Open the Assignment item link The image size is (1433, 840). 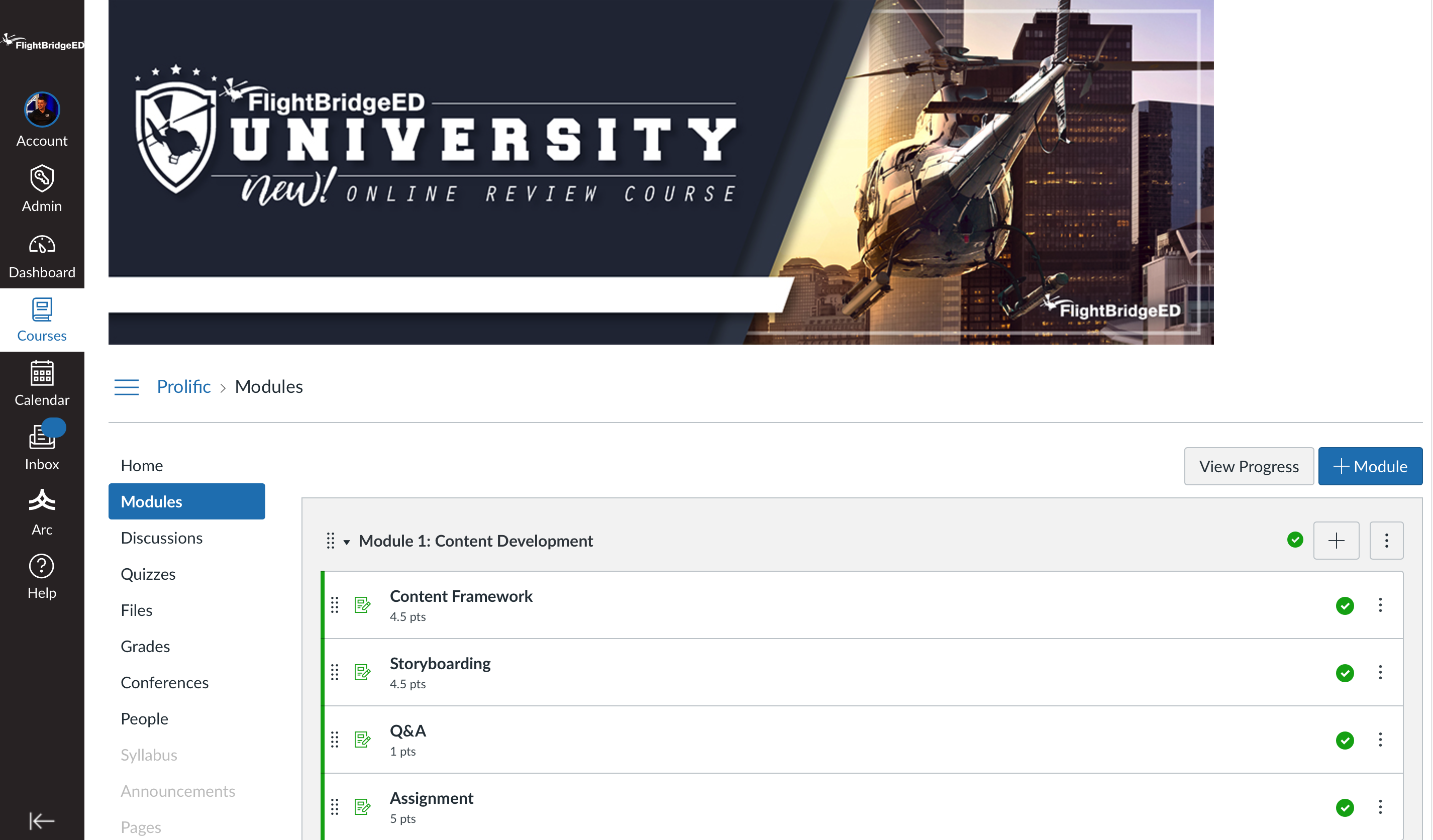coord(432,798)
